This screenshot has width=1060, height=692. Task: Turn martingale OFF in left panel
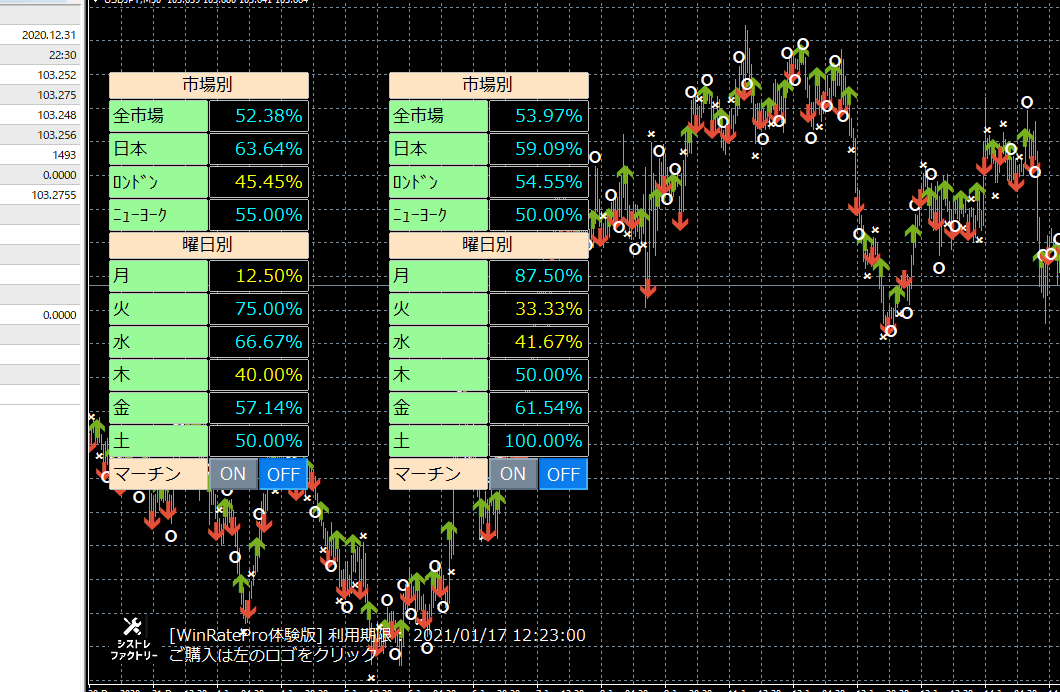point(283,474)
